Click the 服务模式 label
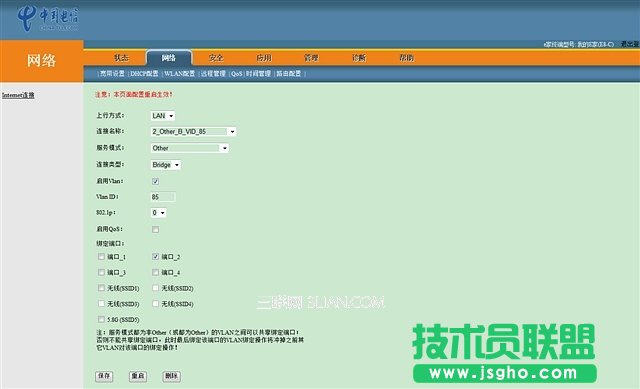 click(x=110, y=147)
